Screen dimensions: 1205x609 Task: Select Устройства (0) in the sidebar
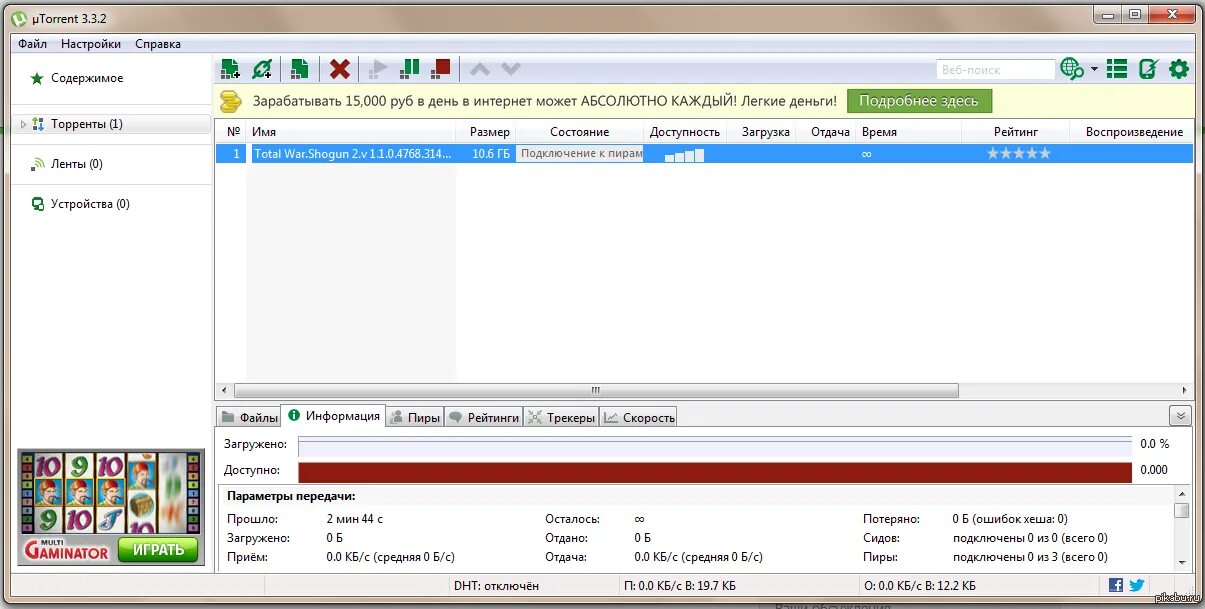(x=90, y=204)
